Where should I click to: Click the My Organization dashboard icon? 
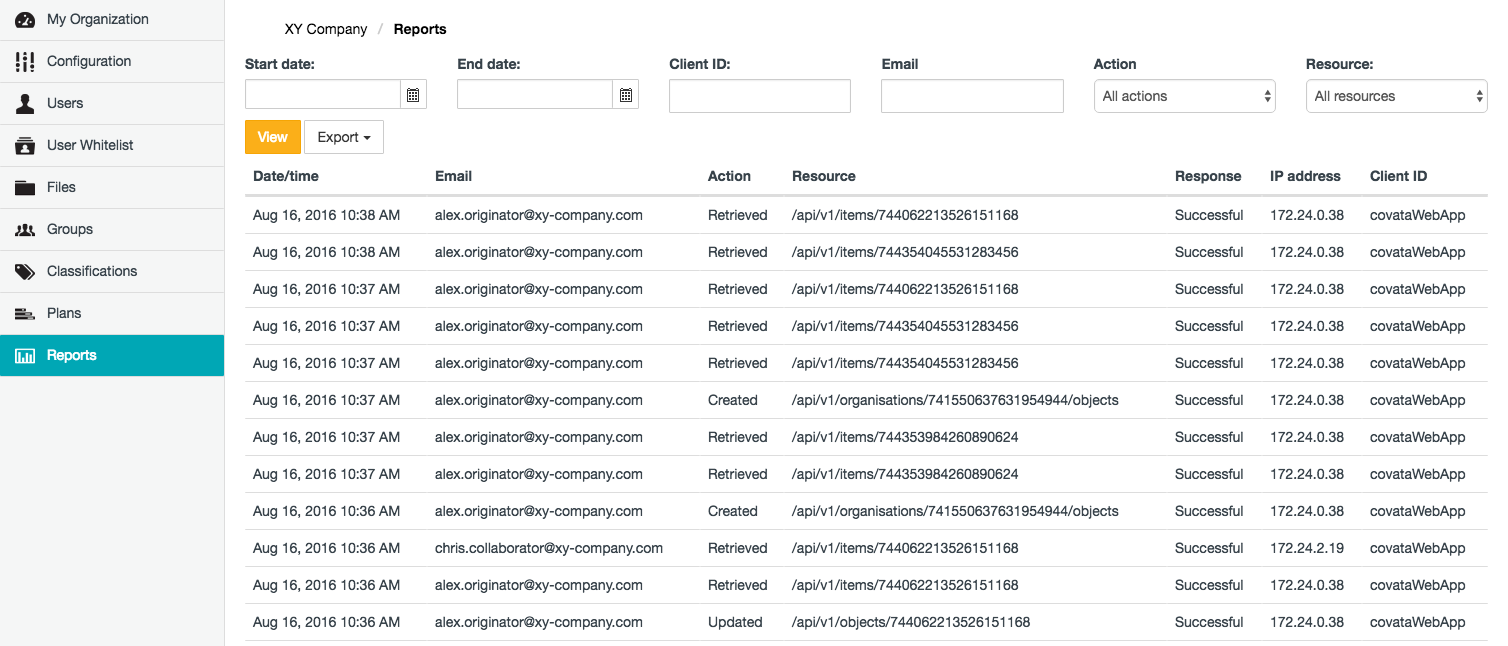[25, 20]
